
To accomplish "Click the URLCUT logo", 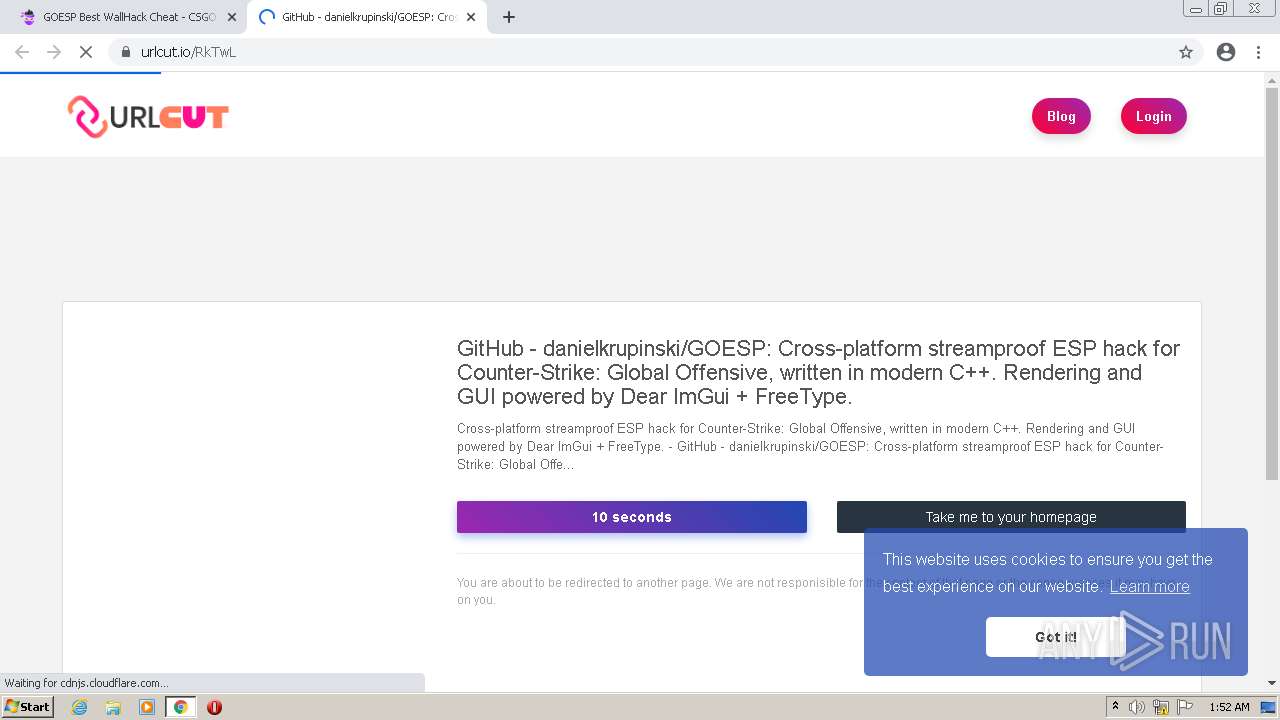I will coord(148,117).
